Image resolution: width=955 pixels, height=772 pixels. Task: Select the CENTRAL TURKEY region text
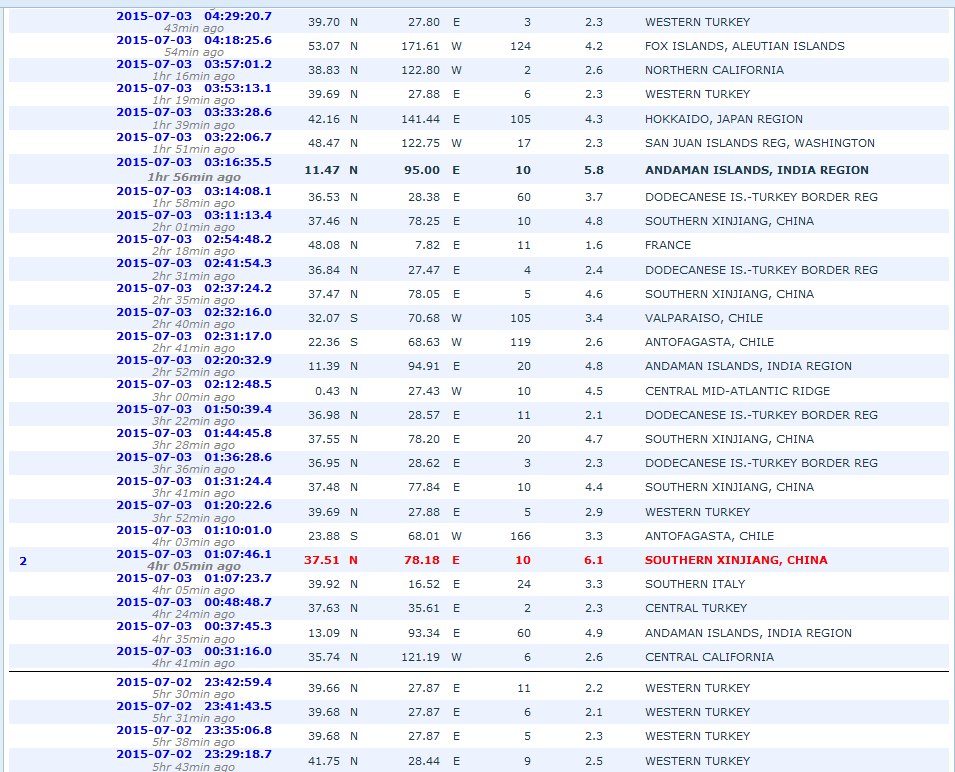tap(696, 608)
